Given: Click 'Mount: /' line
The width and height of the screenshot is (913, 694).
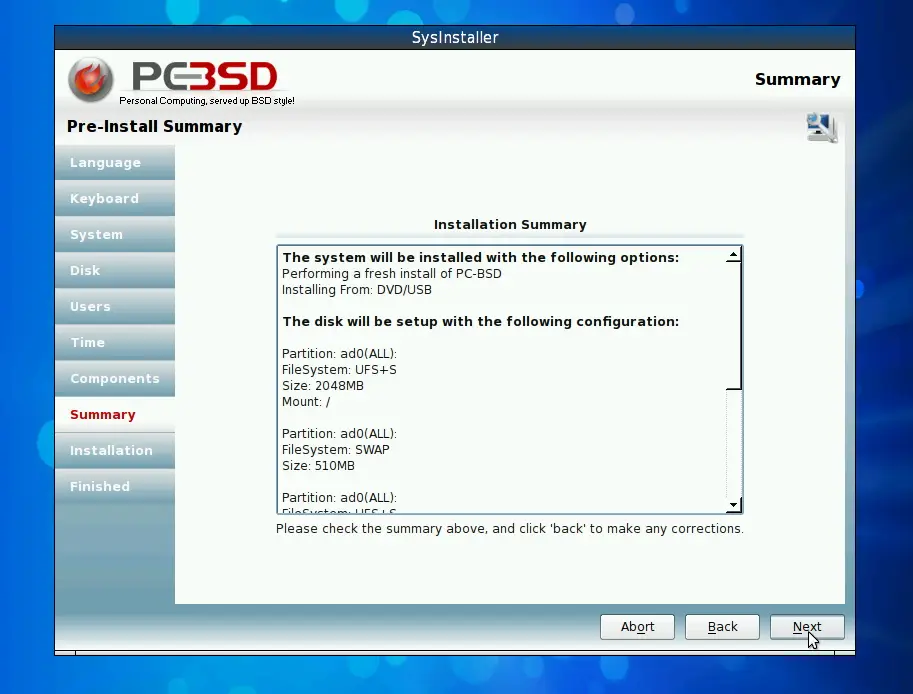Looking at the screenshot, I should pyautogui.click(x=306, y=402).
